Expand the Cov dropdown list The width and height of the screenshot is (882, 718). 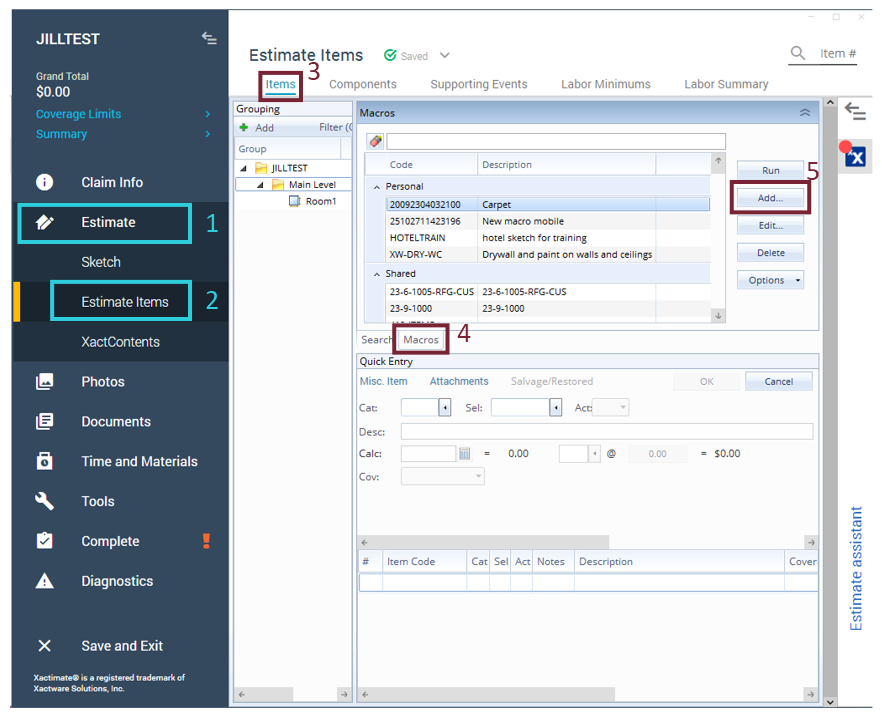479,478
